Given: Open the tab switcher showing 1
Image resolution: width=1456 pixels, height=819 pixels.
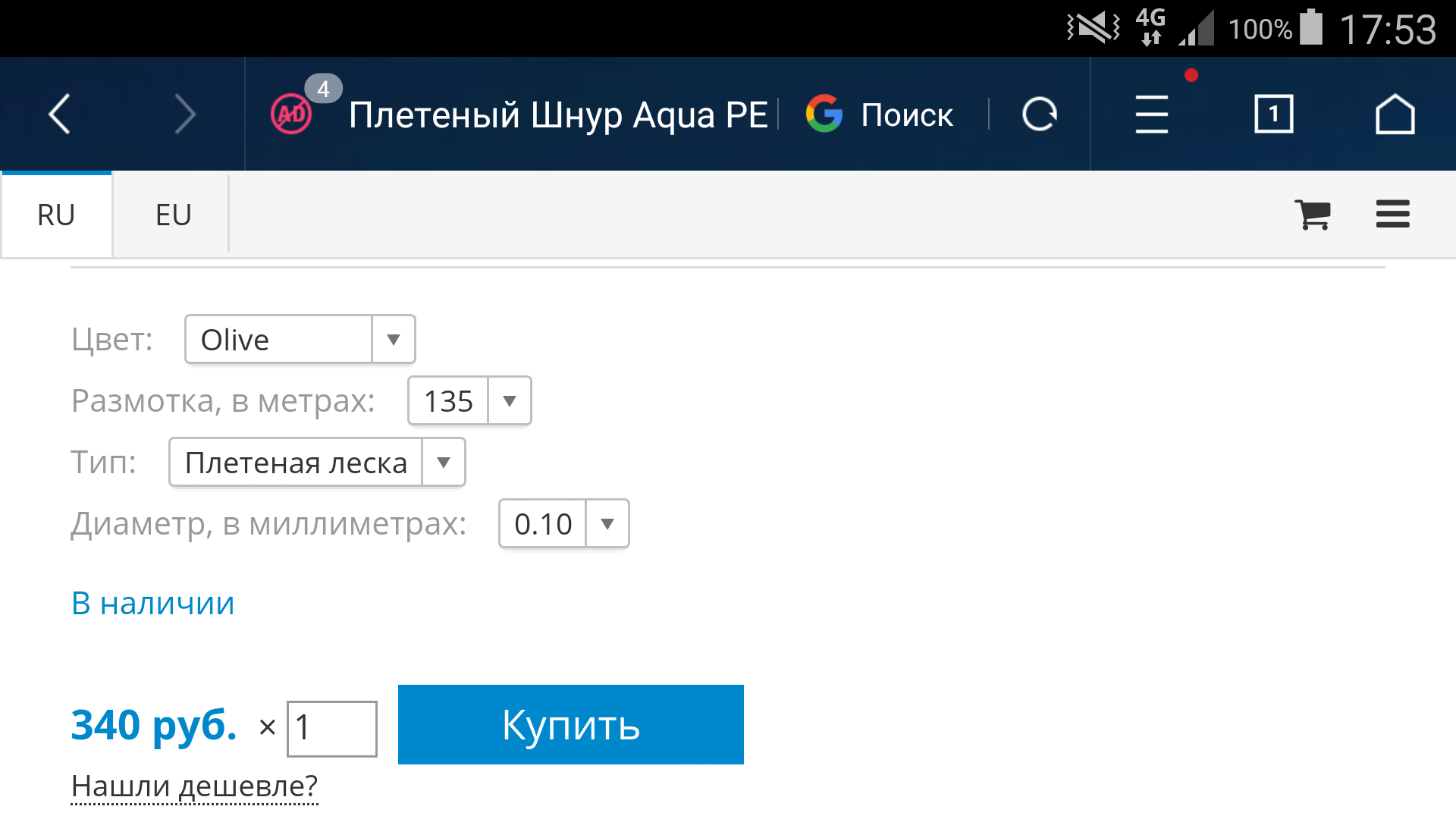Looking at the screenshot, I should point(1273,115).
